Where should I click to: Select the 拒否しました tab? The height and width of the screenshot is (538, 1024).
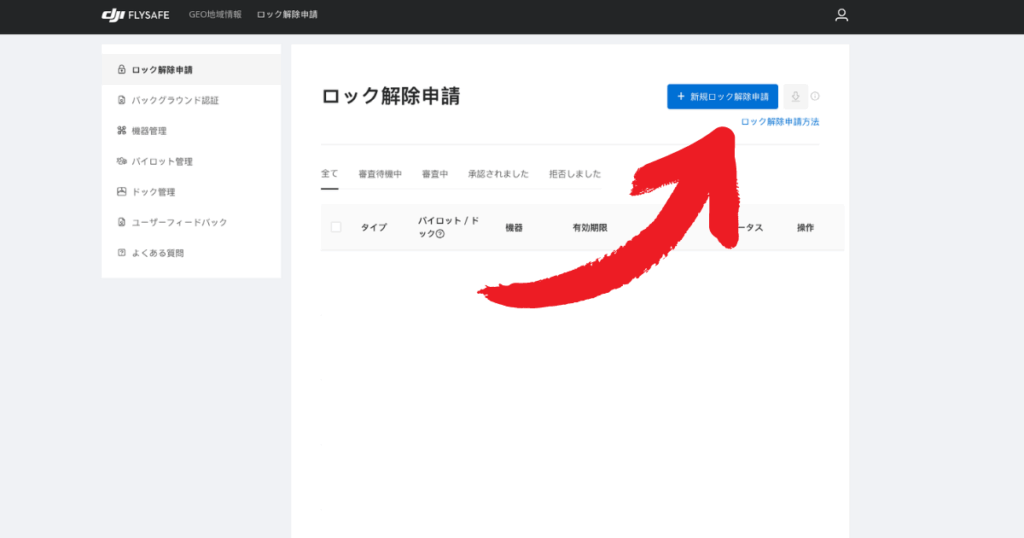tap(575, 174)
